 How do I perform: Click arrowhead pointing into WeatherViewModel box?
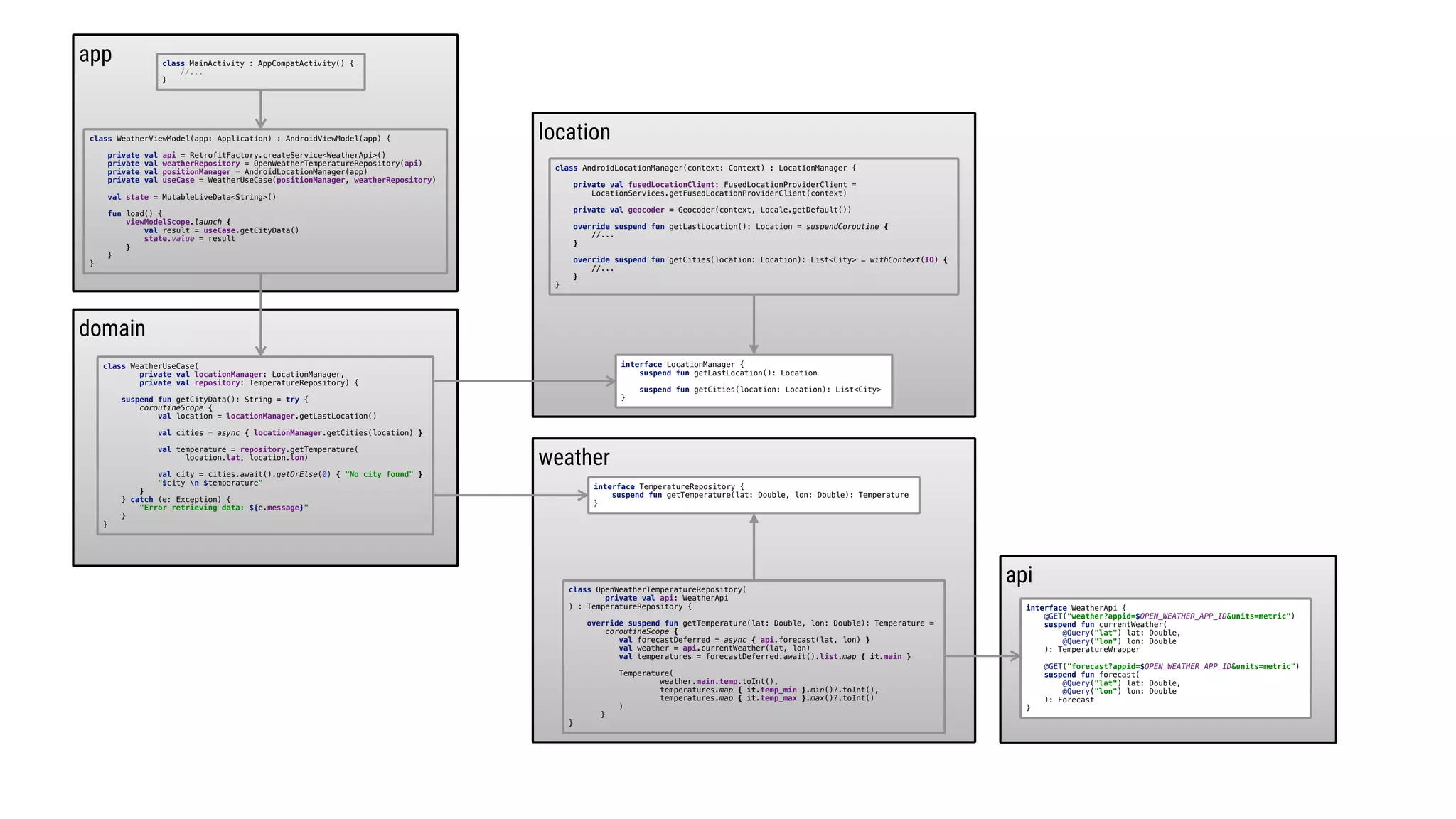(261, 122)
